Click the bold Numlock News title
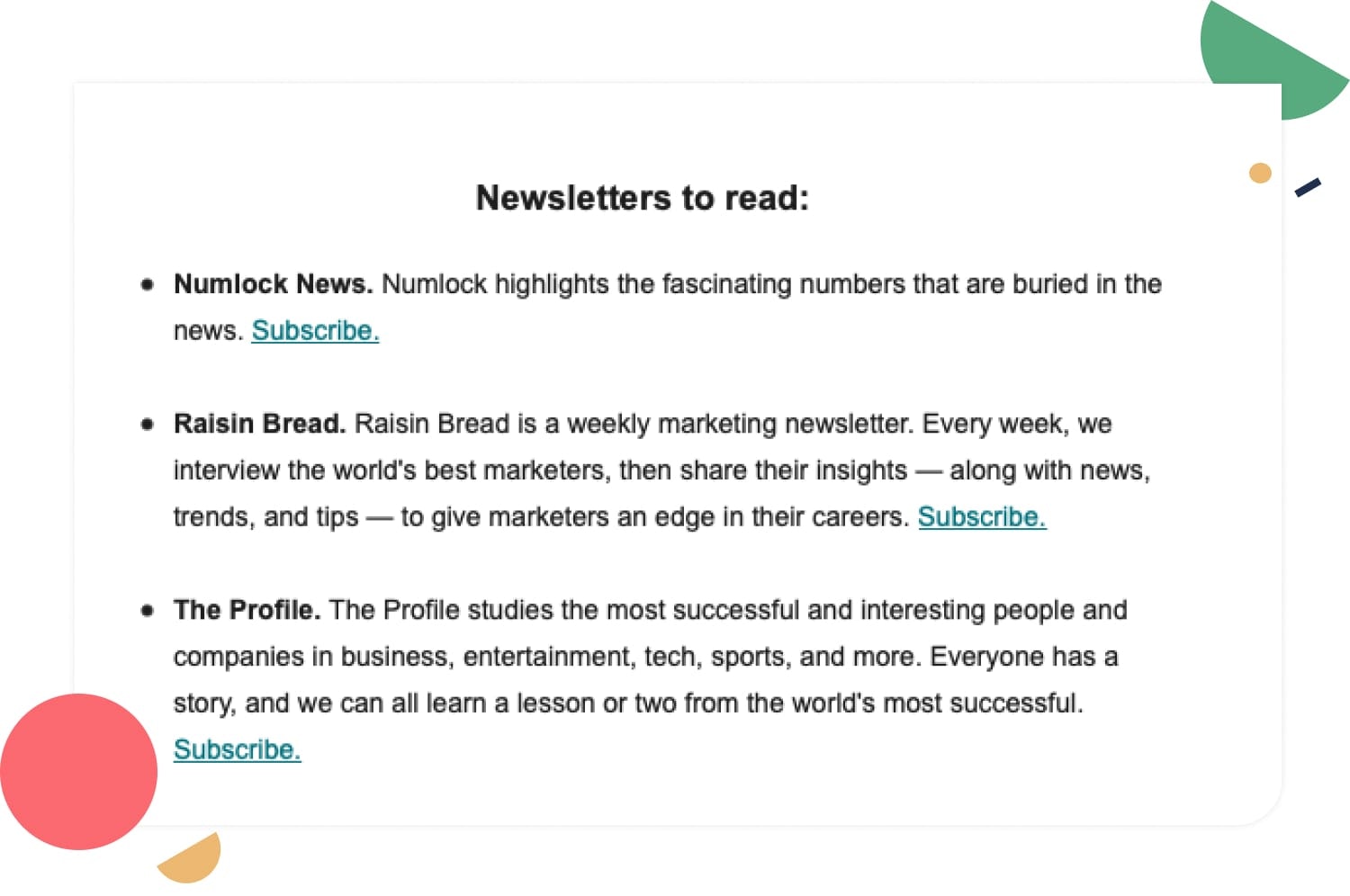The height and width of the screenshot is (896, 1350). tap(273, 283)
